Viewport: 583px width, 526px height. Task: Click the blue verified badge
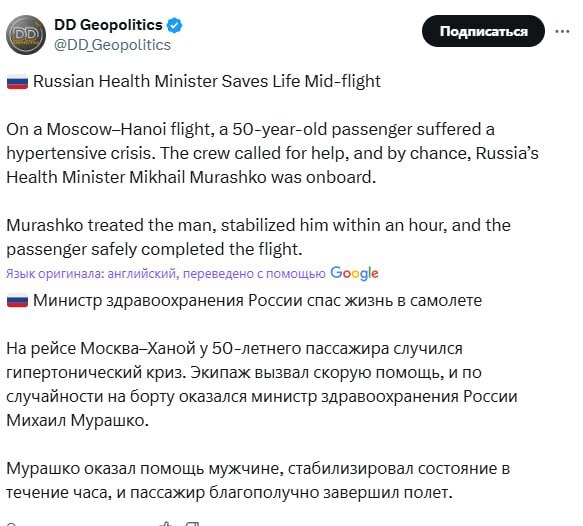pos(175,25)
